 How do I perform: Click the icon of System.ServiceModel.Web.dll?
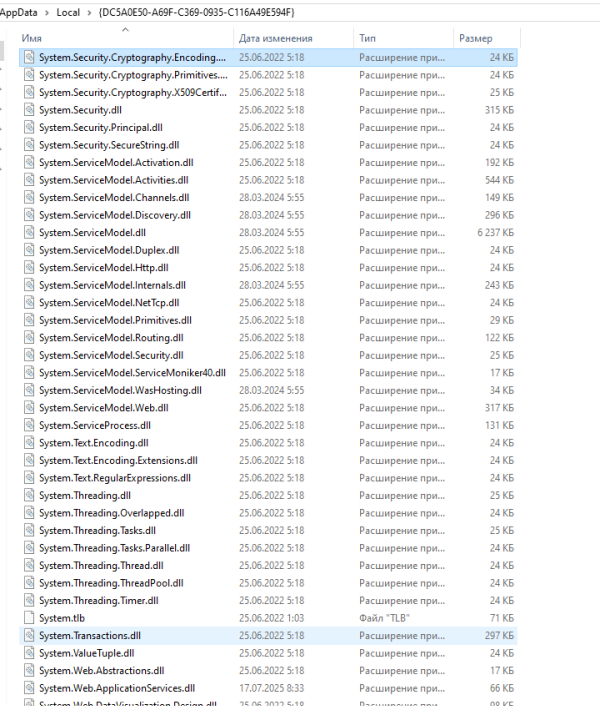(29, 408)
